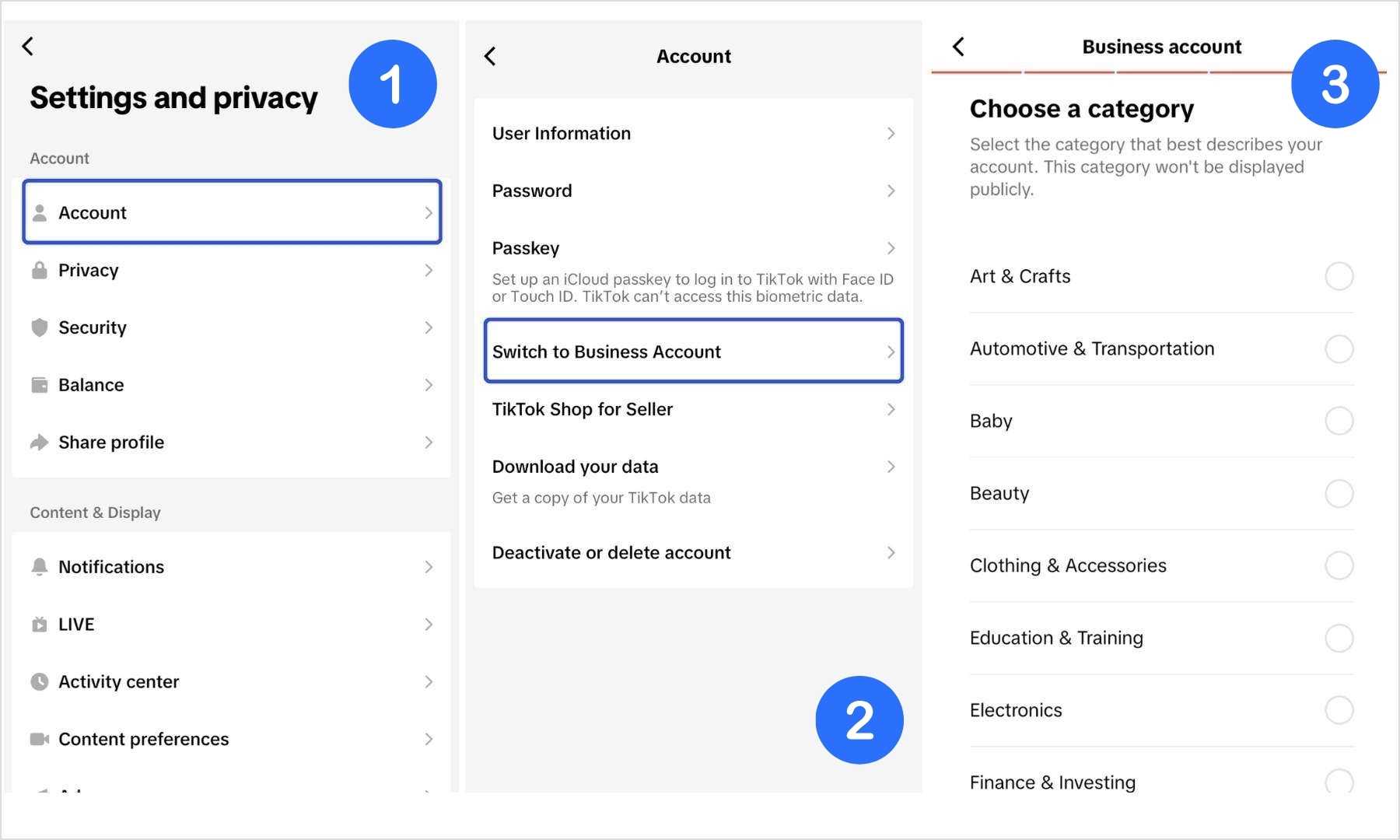Open the Security row chevron

coord(429,327)
